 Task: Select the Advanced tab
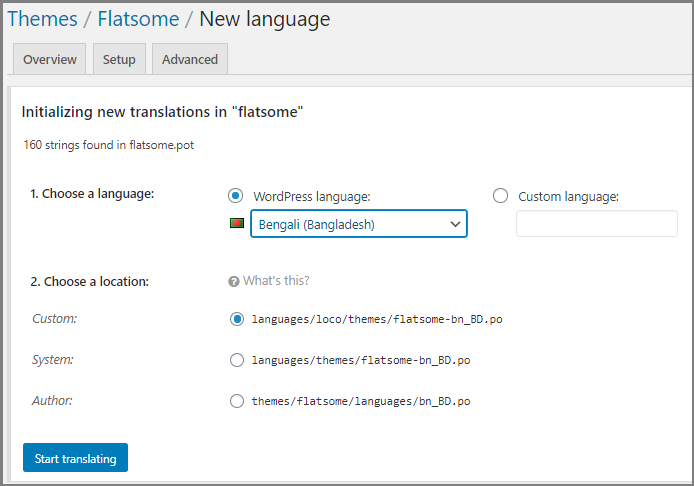pos(190,59)
